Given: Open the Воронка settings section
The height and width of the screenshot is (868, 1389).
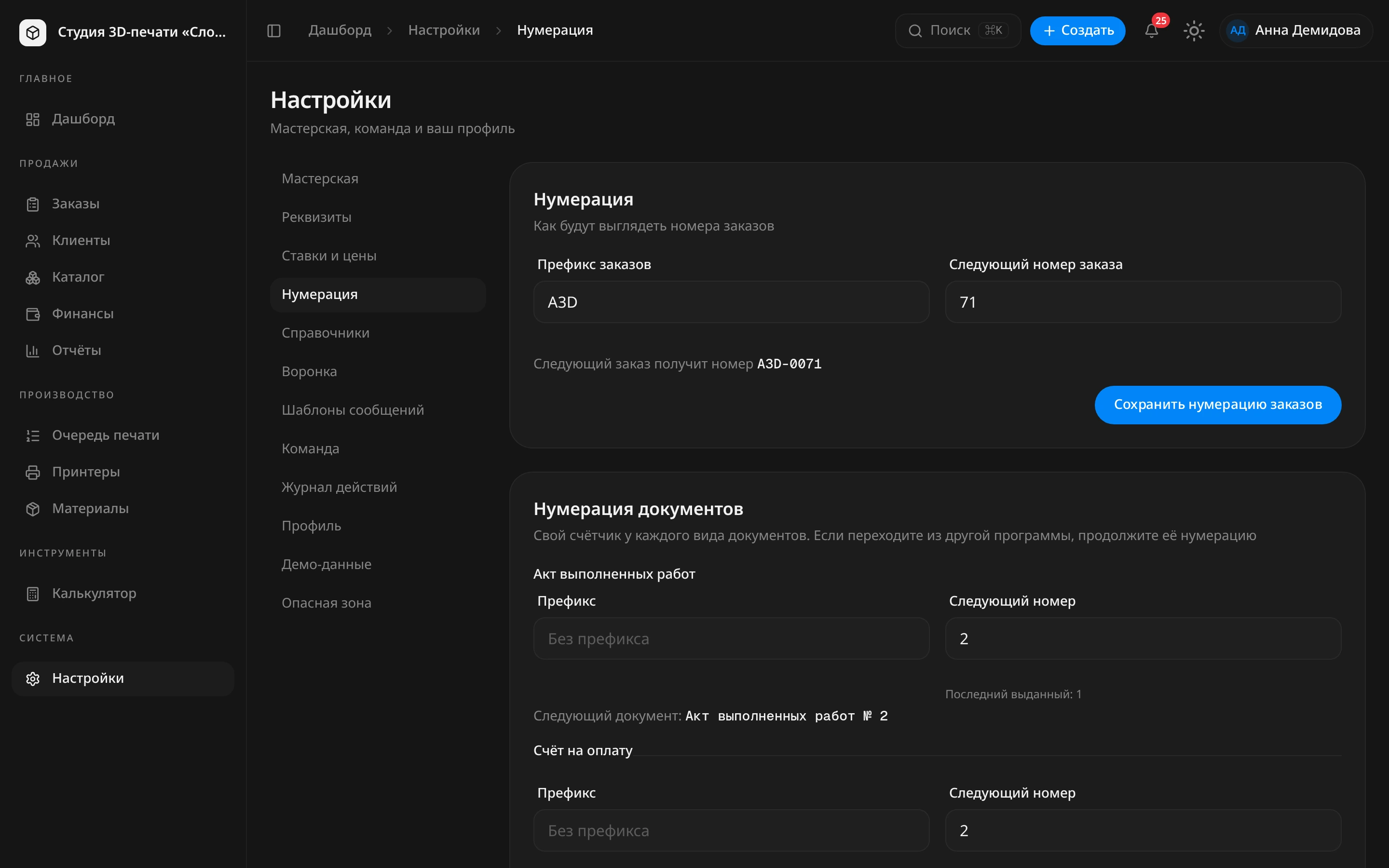Looking at the screenshot, I should 378,372.
